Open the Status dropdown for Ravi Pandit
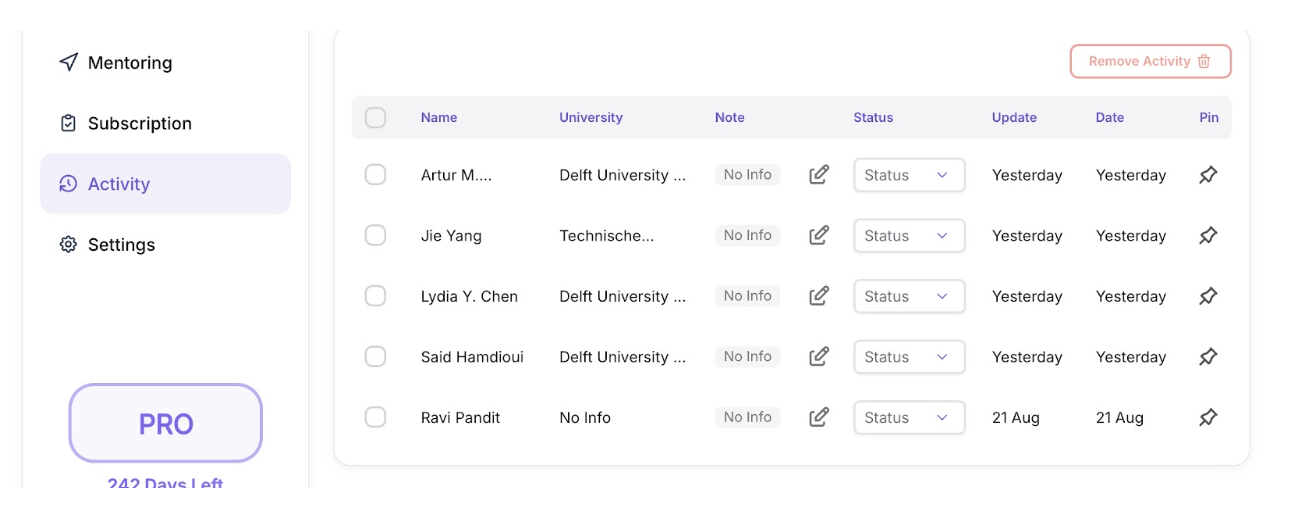 tap(908, 418)
